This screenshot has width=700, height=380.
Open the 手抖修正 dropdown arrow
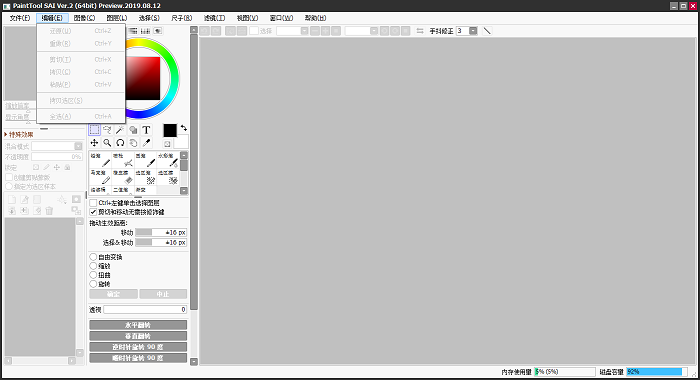coord(473,31)
